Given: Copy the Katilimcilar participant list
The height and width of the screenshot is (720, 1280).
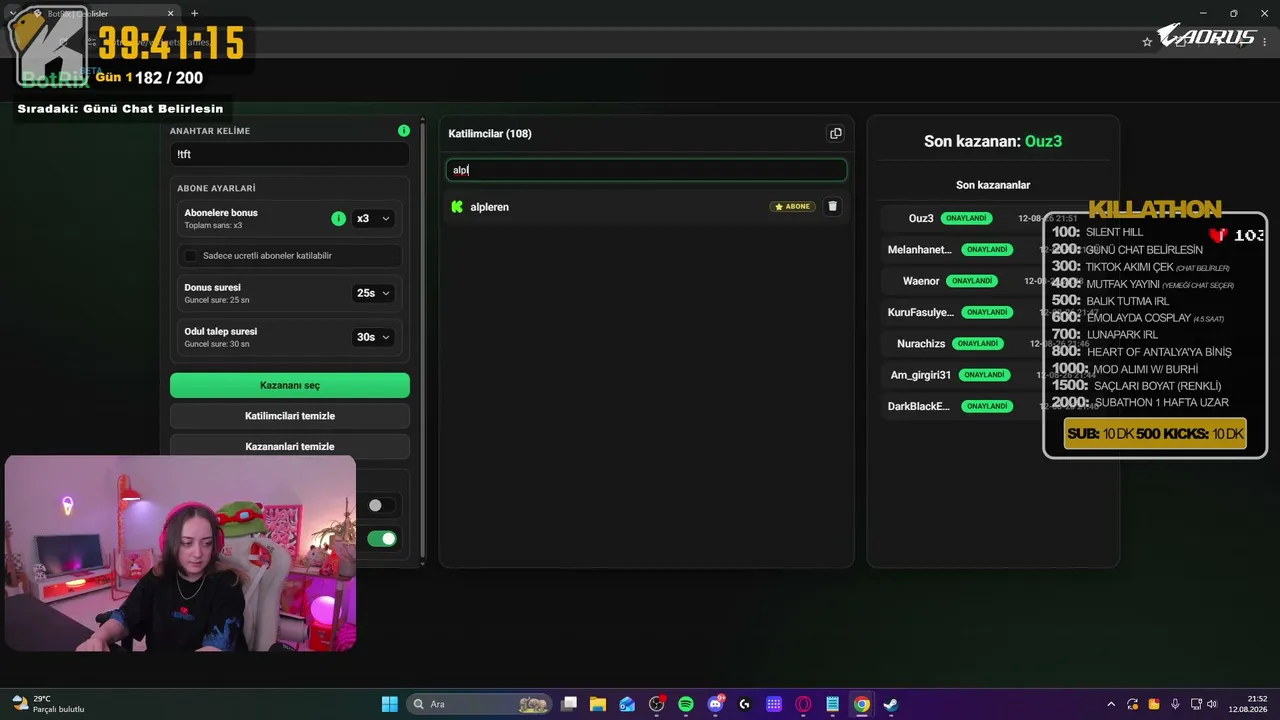Looking at the screenshot, I should pyautogui.click(x=836, y=133).
